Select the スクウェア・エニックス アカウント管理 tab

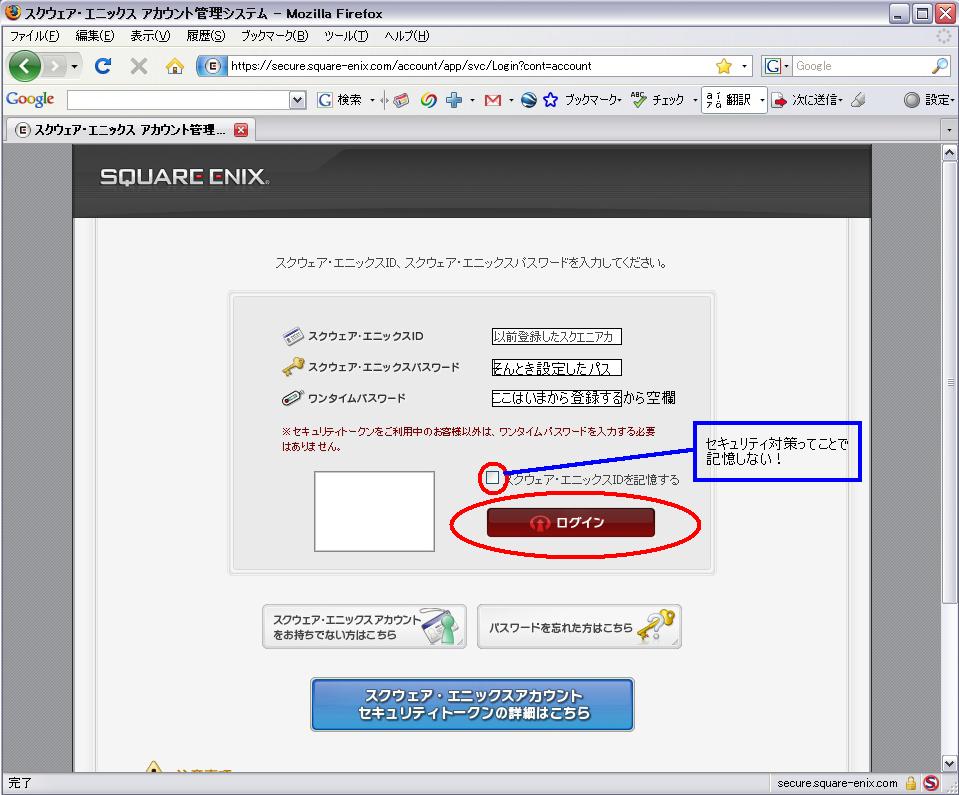pos(130,130)
